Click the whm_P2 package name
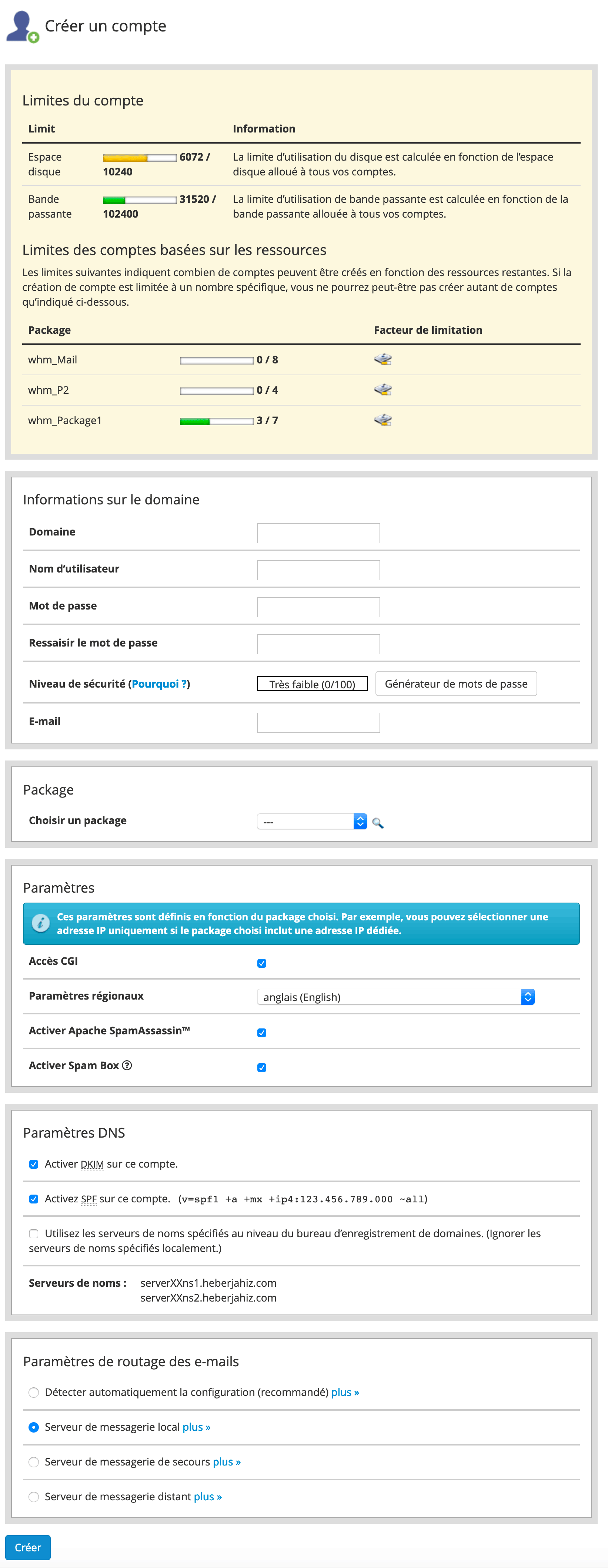This screenshot has height=1568, width=608. (x=48, y=390)
